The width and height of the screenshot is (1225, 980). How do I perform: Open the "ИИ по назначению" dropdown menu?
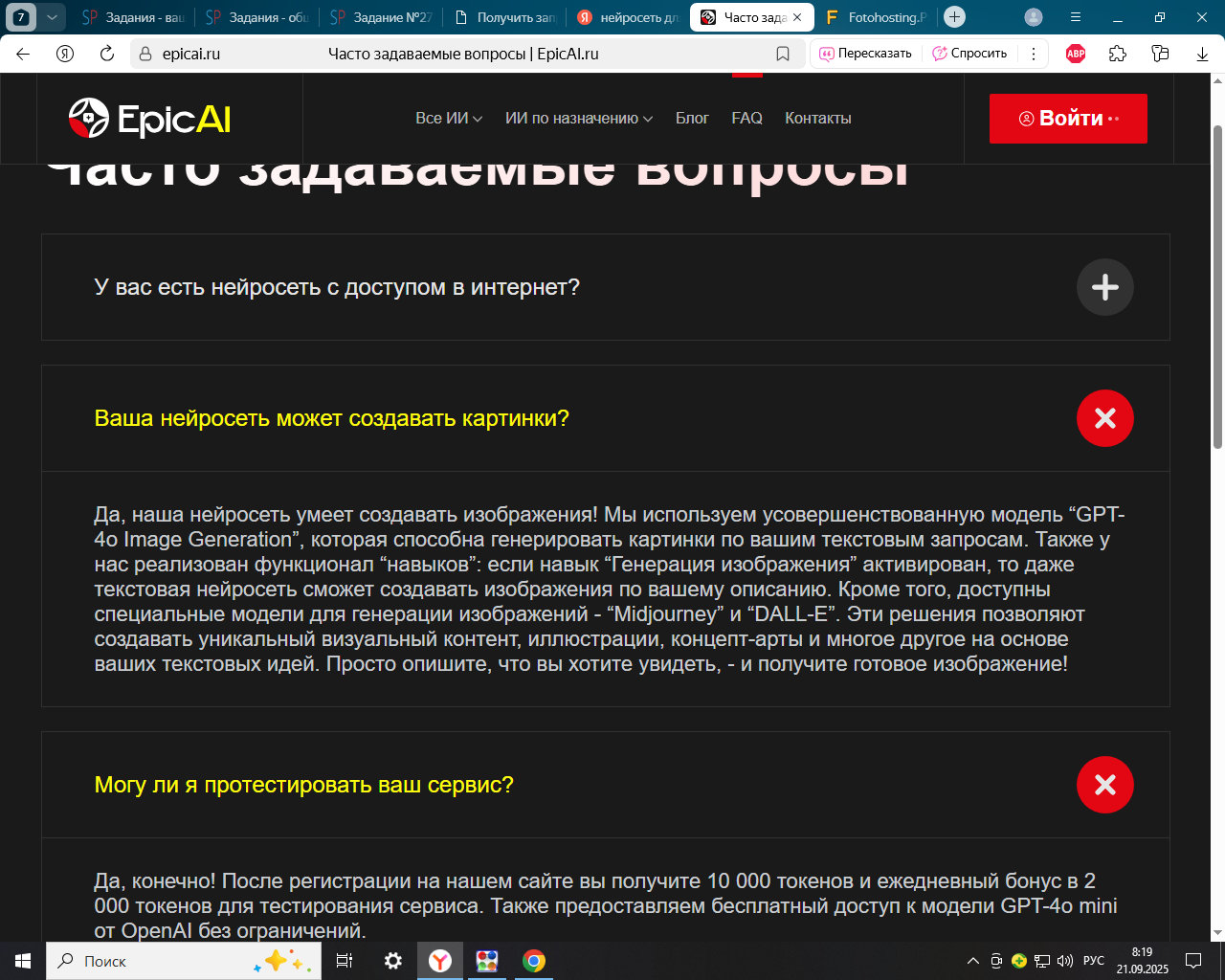(x=579, y=119)
